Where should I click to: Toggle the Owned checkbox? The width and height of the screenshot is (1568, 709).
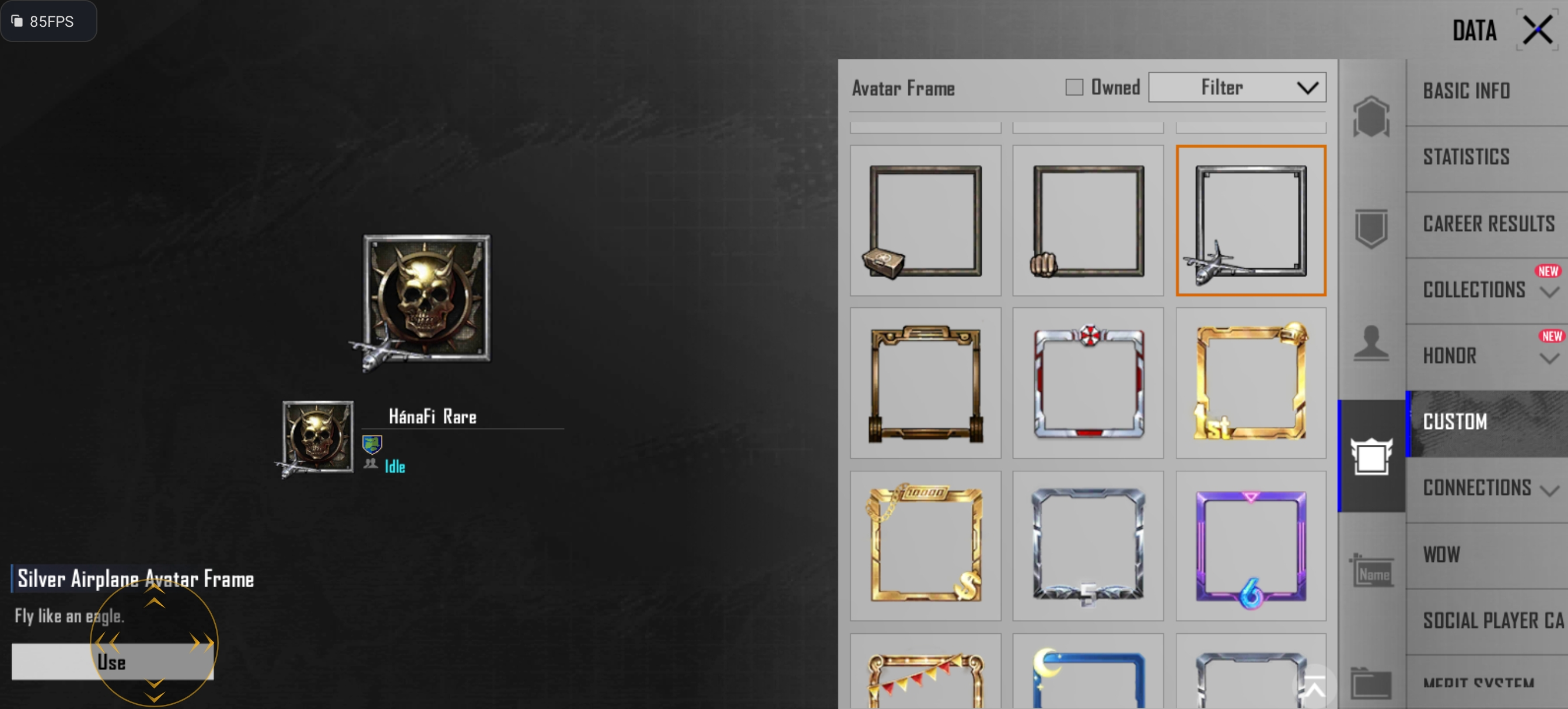click(x=1074, y=87)
